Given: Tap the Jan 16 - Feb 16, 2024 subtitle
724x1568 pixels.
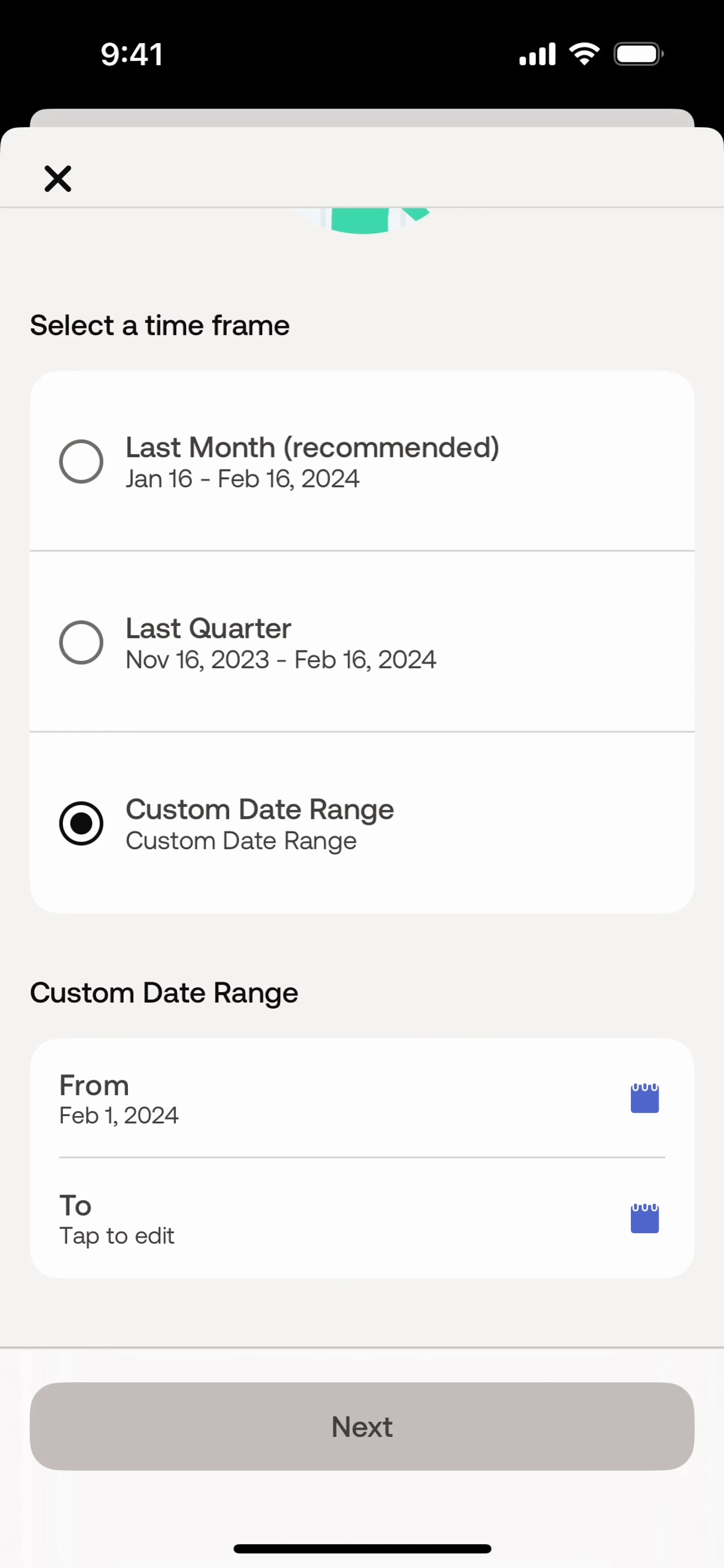Looking at the screenshot, I should coord(242,479).
